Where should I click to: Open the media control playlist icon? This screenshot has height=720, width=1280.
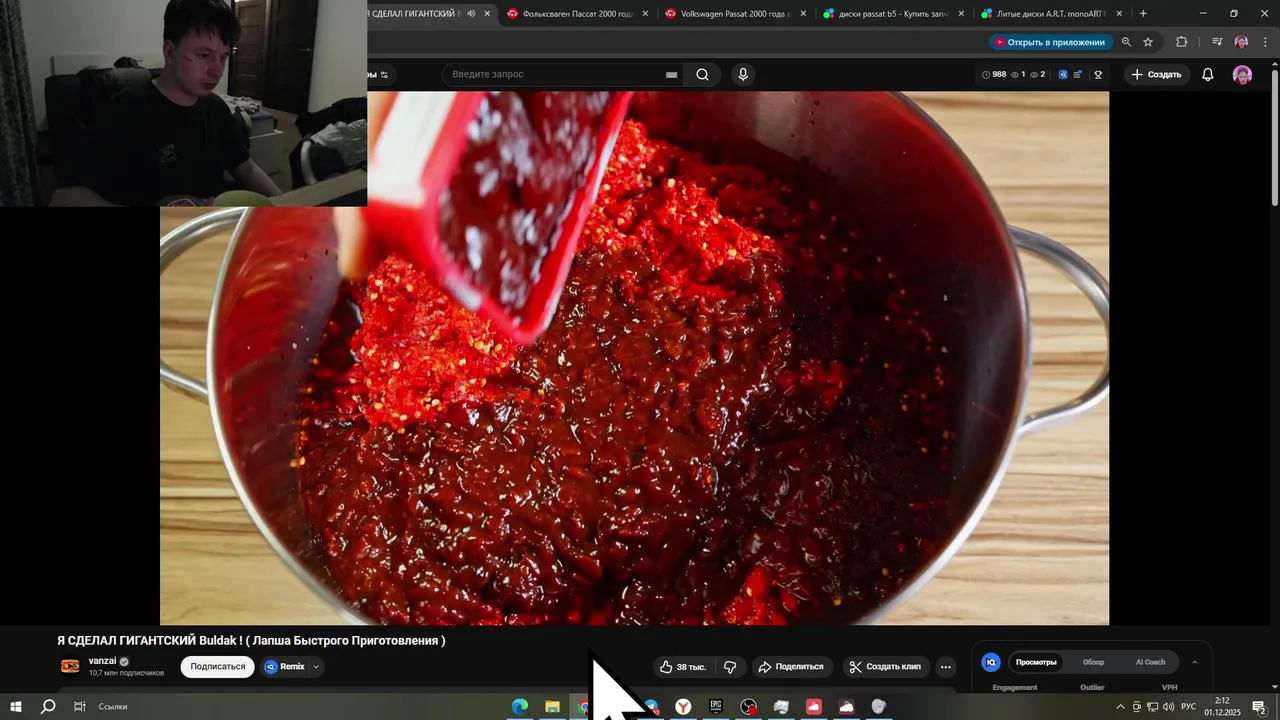click(x=1217, y=42)
